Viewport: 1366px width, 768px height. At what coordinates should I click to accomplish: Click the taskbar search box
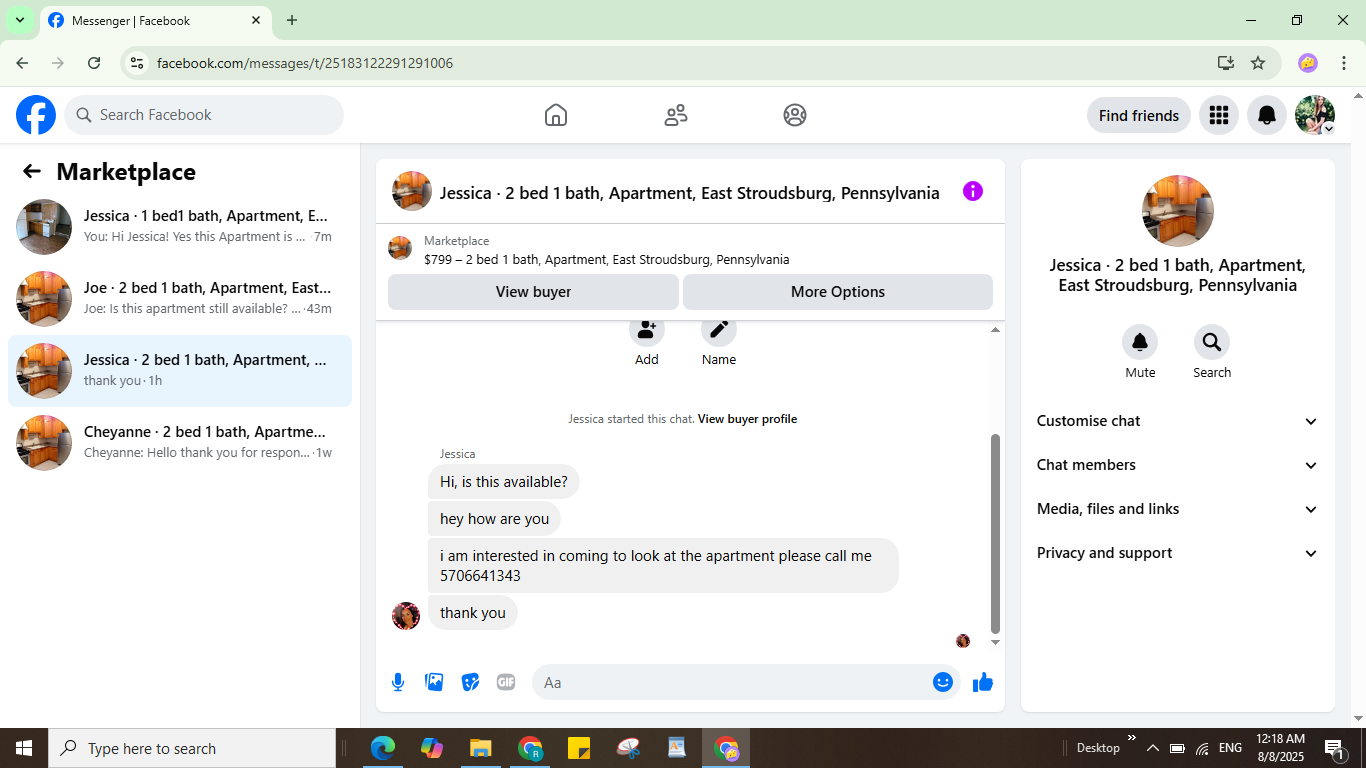click(192, 748)
